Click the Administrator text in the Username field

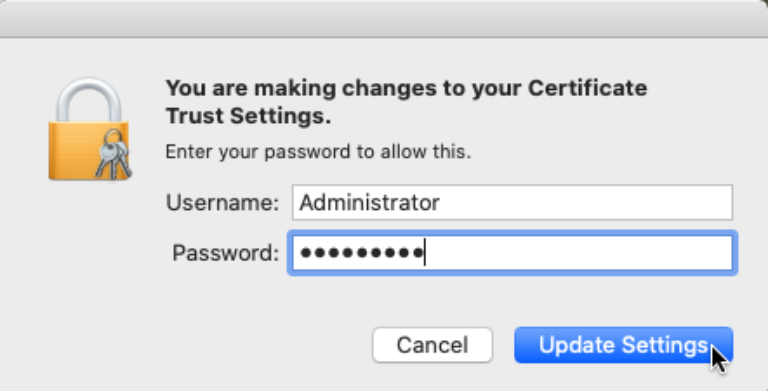coord(370,203)
